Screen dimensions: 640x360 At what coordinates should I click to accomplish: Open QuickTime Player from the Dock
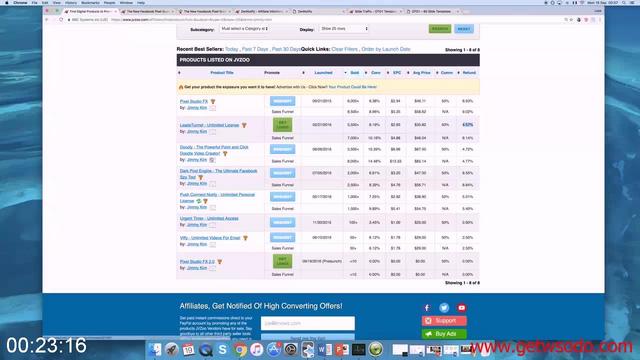pos(206,349)
